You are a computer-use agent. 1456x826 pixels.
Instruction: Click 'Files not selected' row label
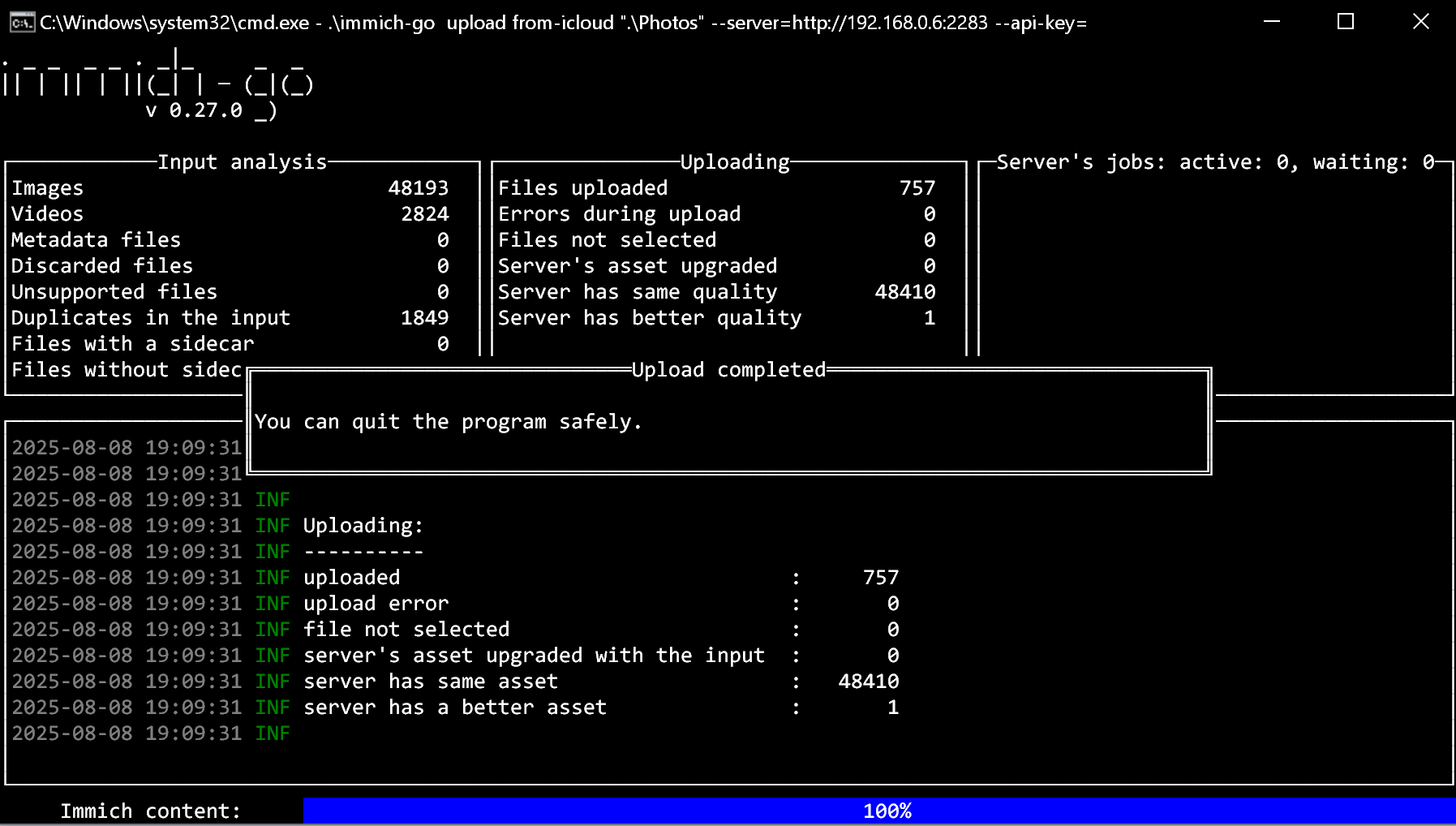click(608, 240)
